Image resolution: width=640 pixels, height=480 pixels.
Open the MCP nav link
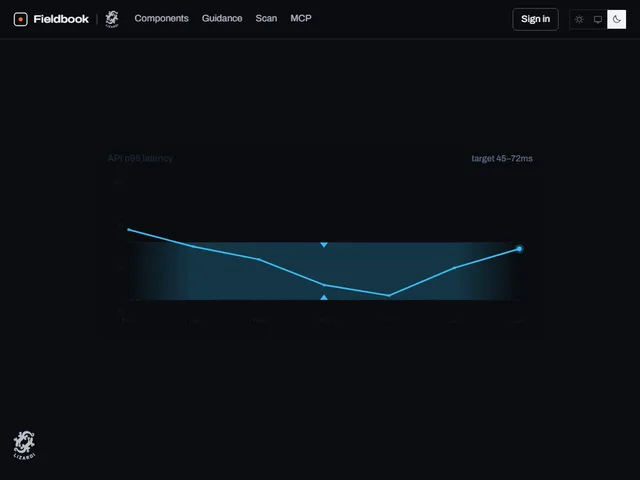pos(301,18)
